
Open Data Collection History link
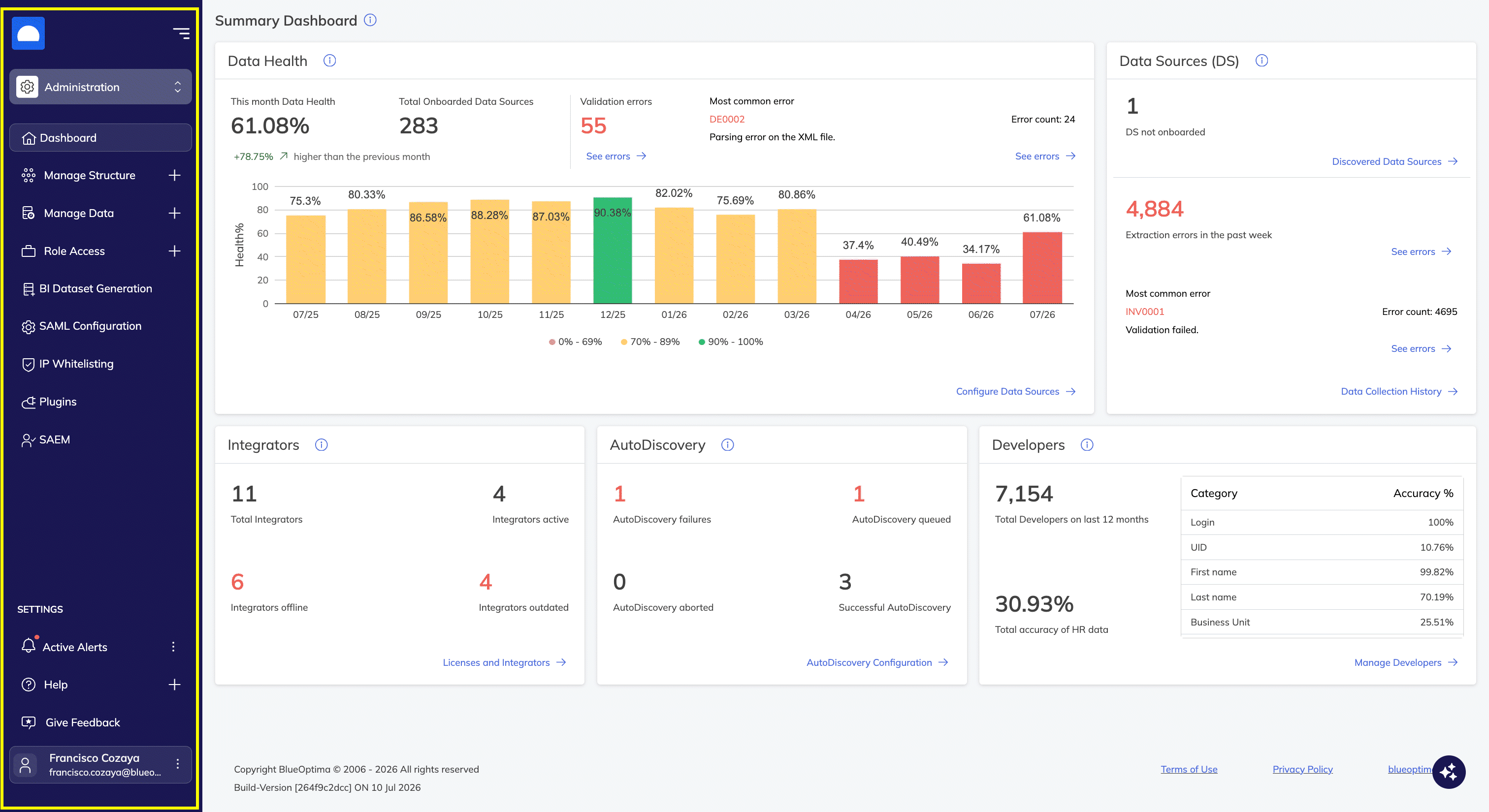point(1399,392)
